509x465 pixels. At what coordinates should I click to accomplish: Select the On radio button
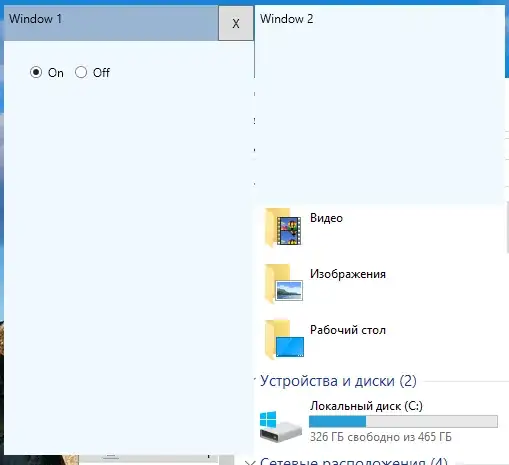click(x=36, y=72)
